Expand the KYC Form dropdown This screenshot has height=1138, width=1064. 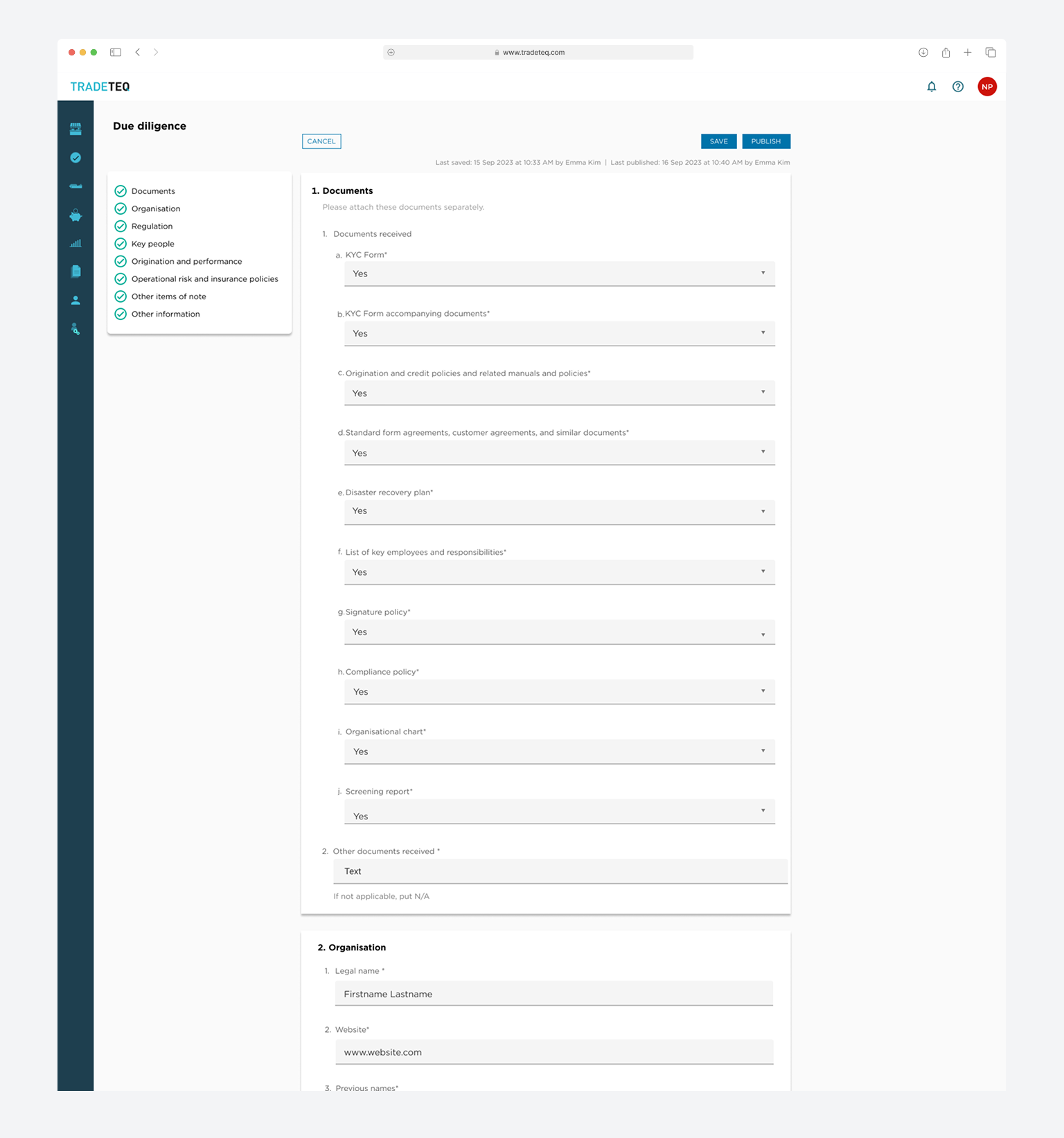[559, 274]
